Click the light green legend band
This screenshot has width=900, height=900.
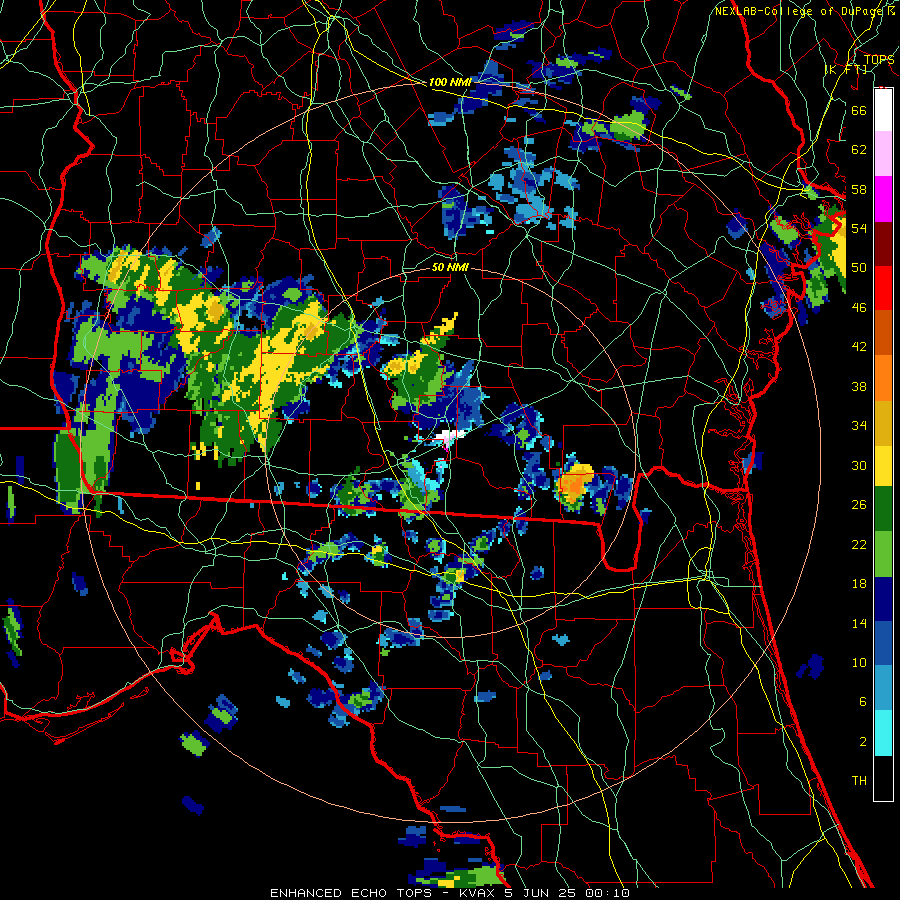coord(883,554)
